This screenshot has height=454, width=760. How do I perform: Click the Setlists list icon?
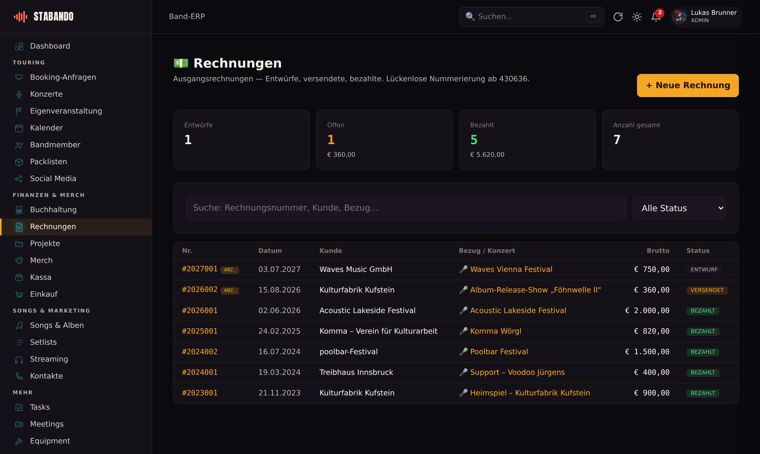(x=19, y=343)
